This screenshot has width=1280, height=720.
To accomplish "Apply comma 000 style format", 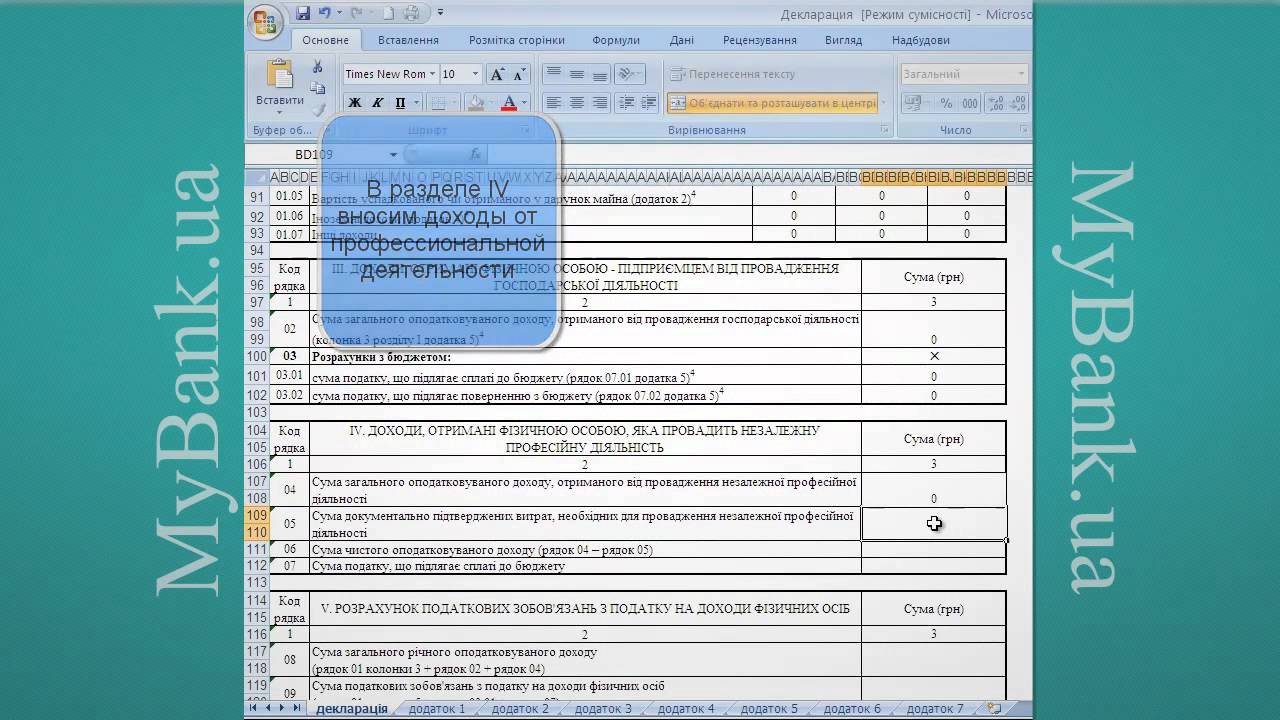I will [x=970, y=102].
